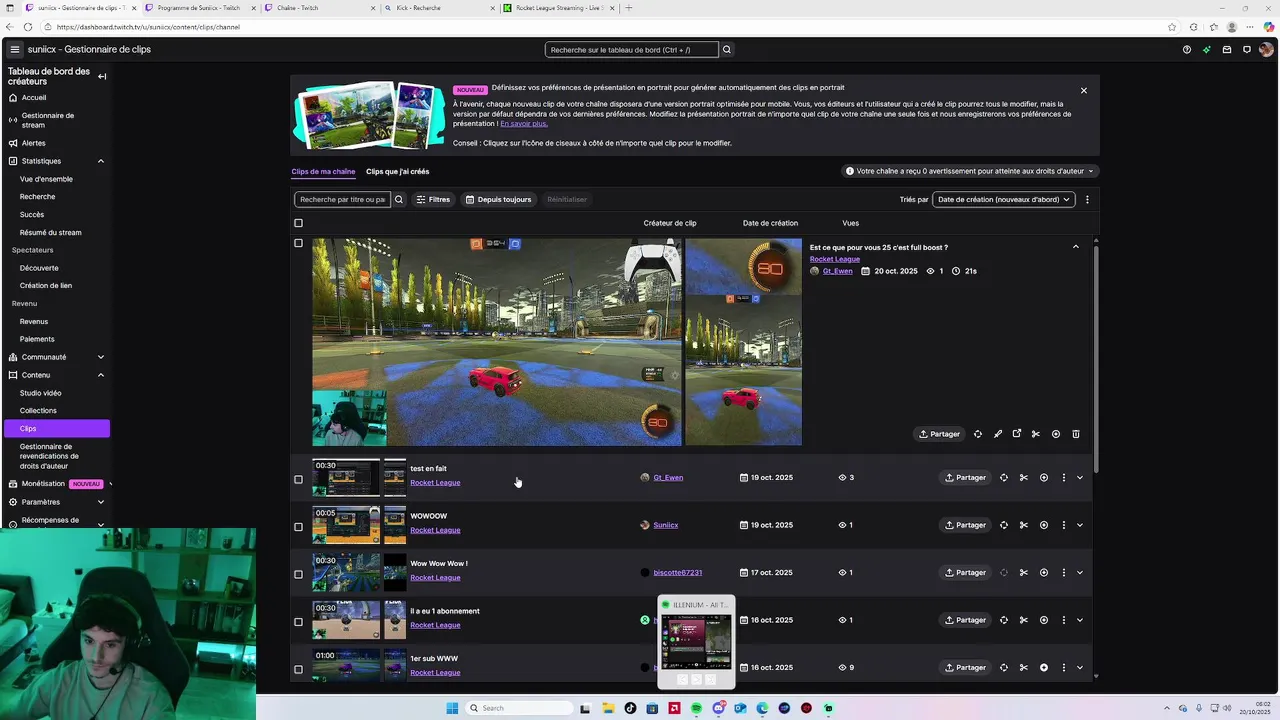Click Partager on the expanded clip
Viewport: 1280px width, 720px height.
(x=939, y=434)
